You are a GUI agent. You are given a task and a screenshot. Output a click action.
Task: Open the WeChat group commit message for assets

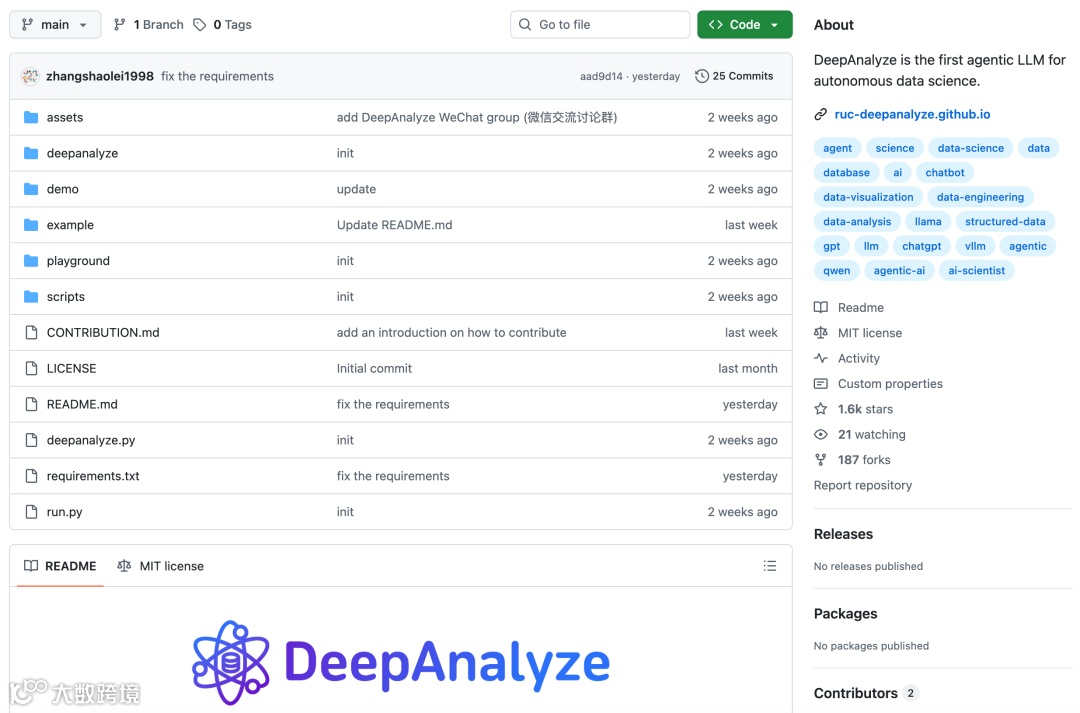477,118
